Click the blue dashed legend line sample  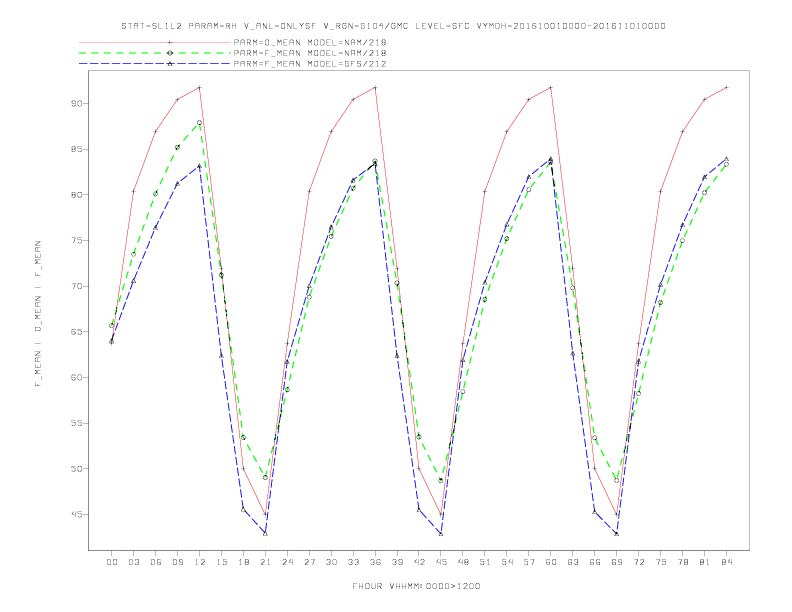click(155, 64)
